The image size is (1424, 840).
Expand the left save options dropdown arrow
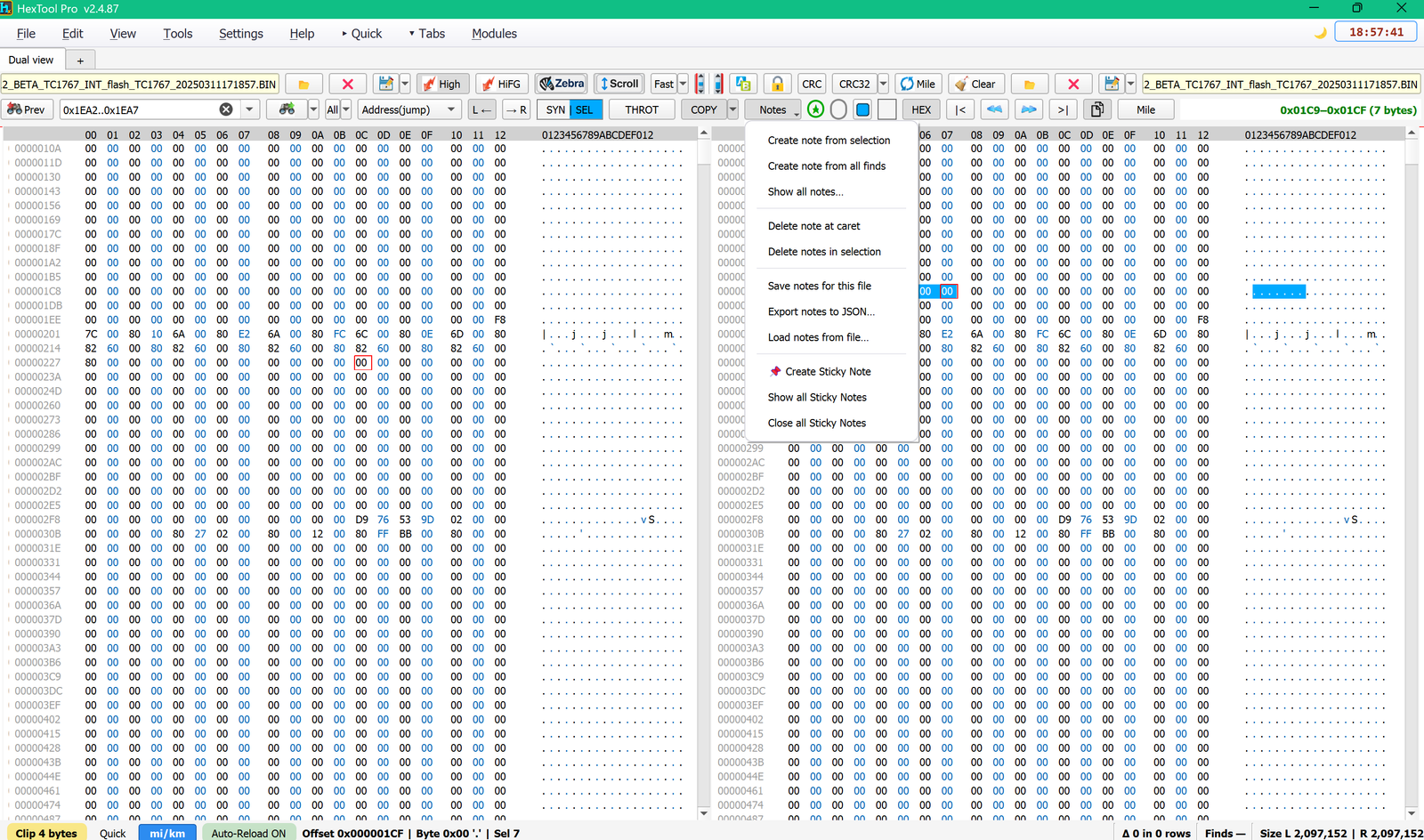point(405,84)
